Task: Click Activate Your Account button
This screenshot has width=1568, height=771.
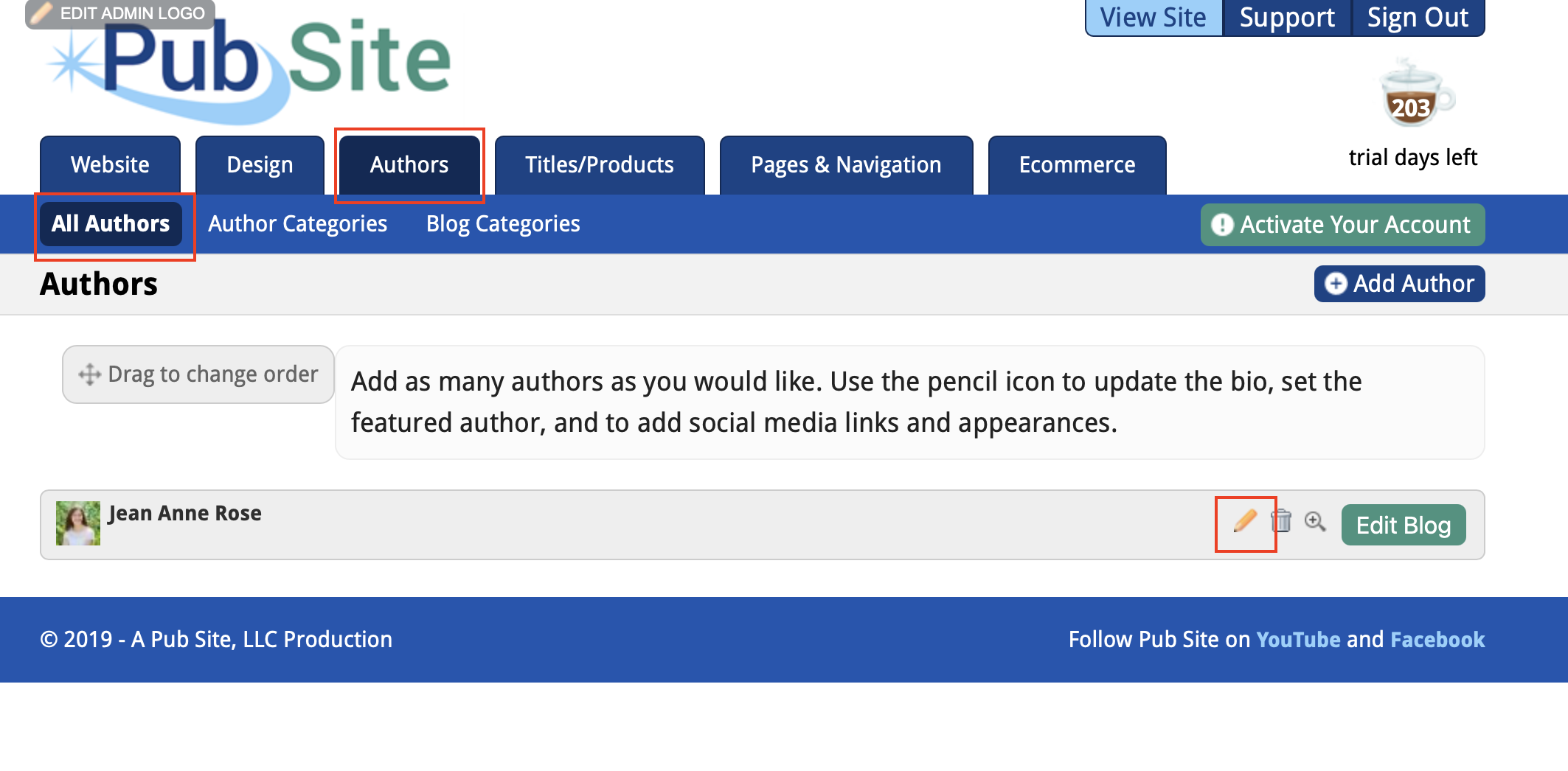Action: click(x=1342, y=225)
